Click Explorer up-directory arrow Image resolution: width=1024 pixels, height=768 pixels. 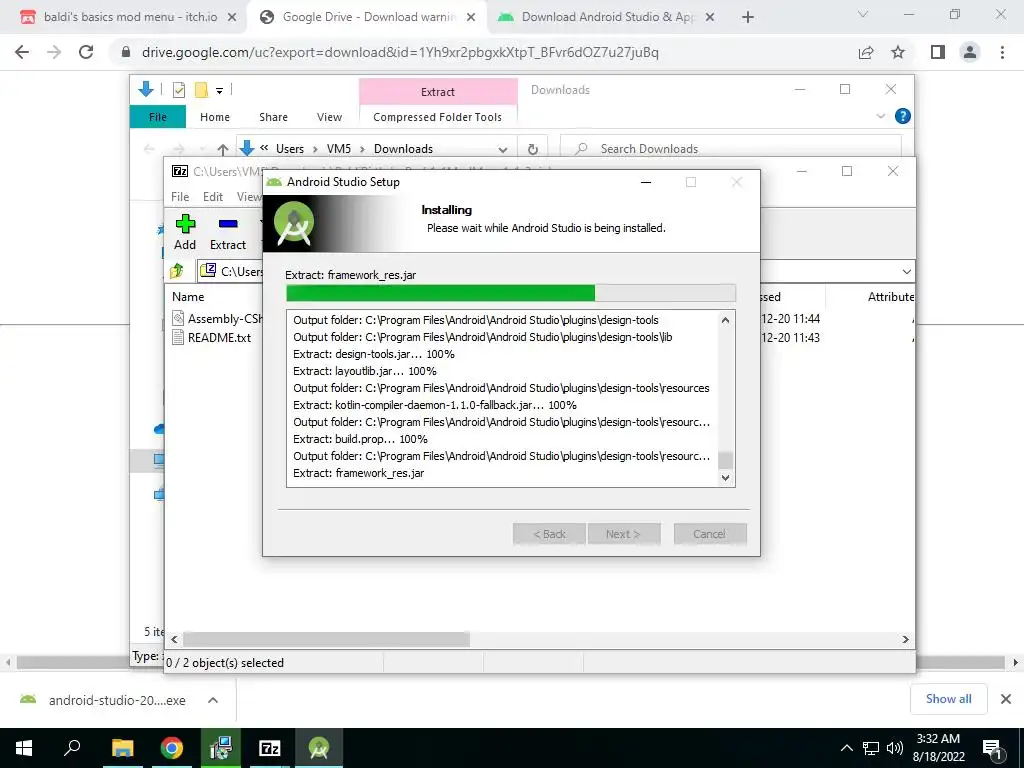223,149
